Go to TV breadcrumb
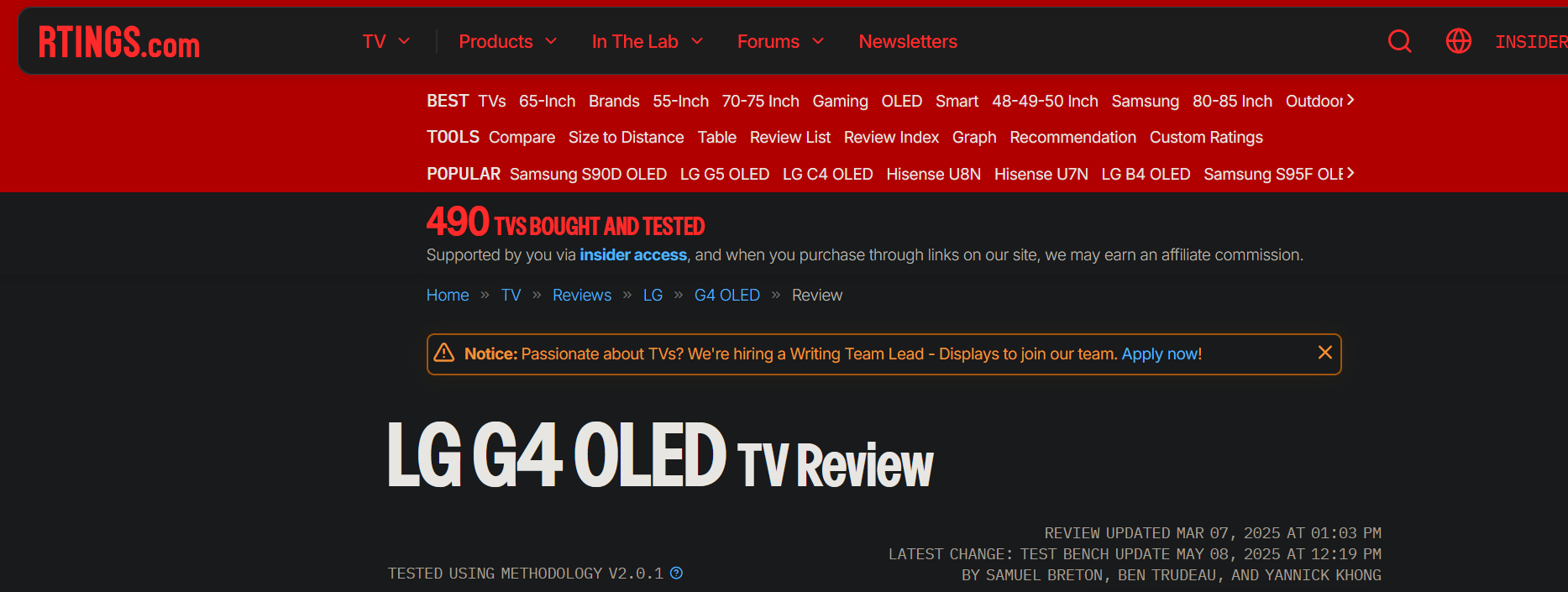This screenshot has width=1568, height=592. click(x=511, y=295)
